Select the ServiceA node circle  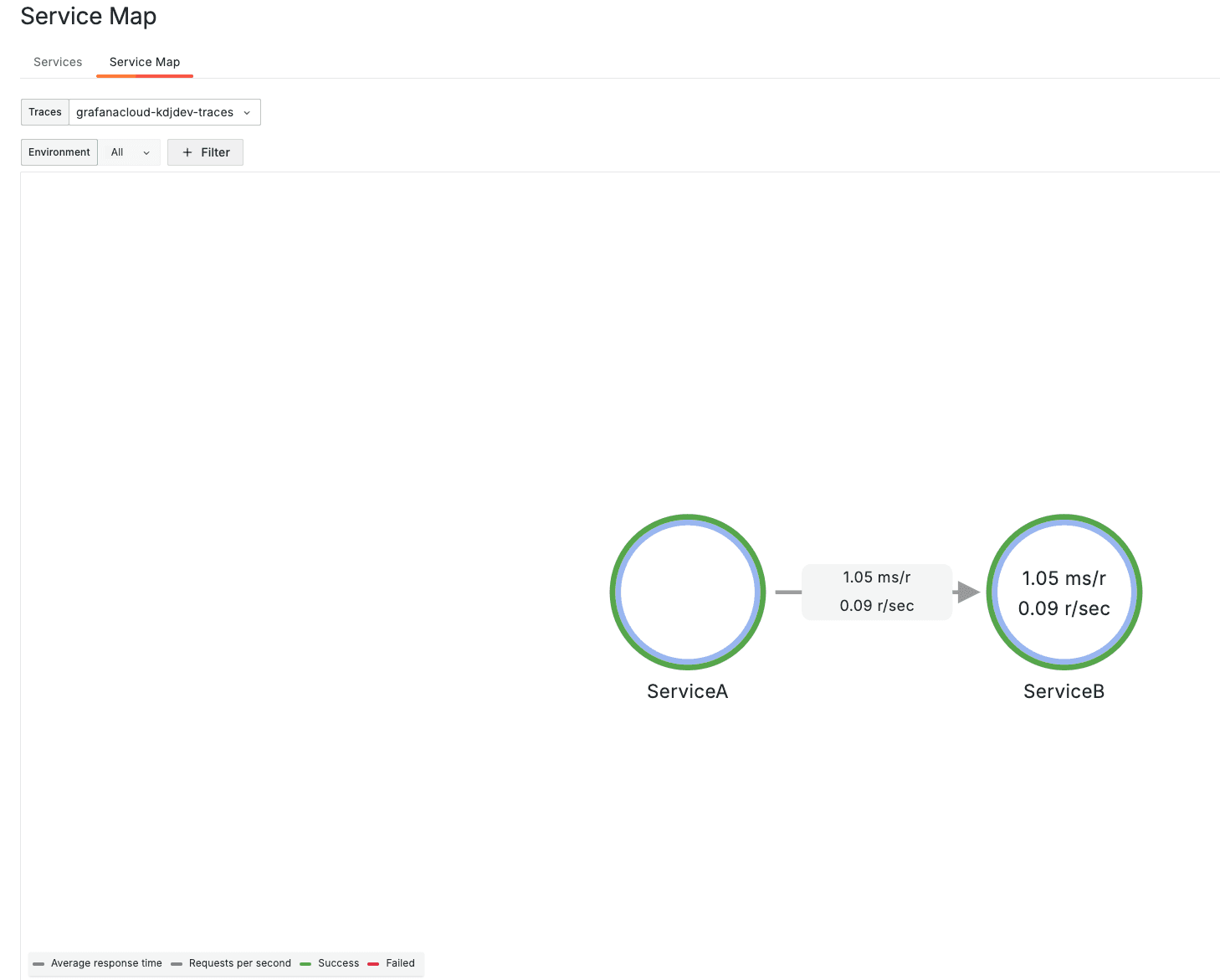click(x=687, y=593)
